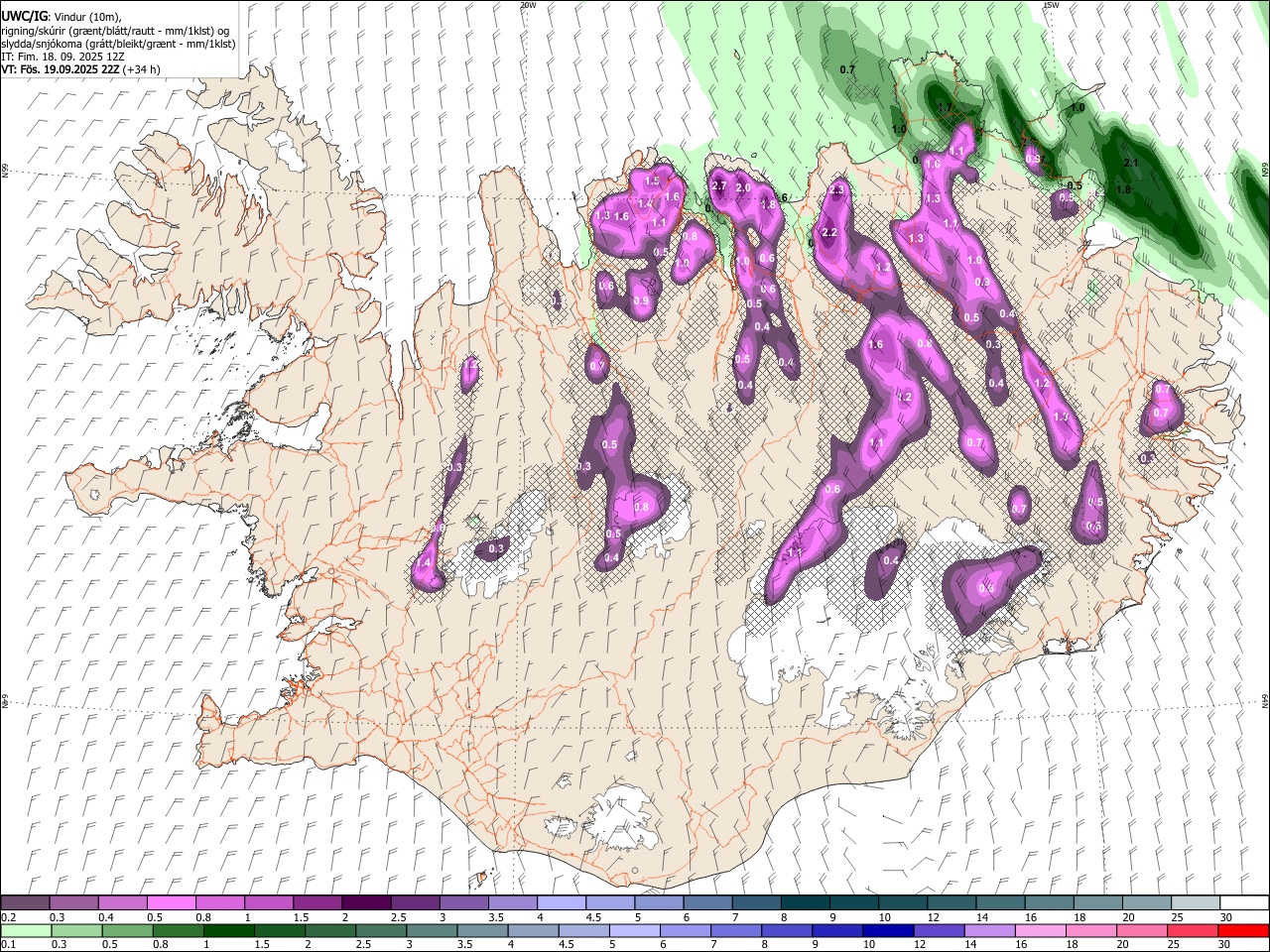Click the "12" label under the purple scale
The width and height of the screenshot is (1270, 952).
(933, 917)
